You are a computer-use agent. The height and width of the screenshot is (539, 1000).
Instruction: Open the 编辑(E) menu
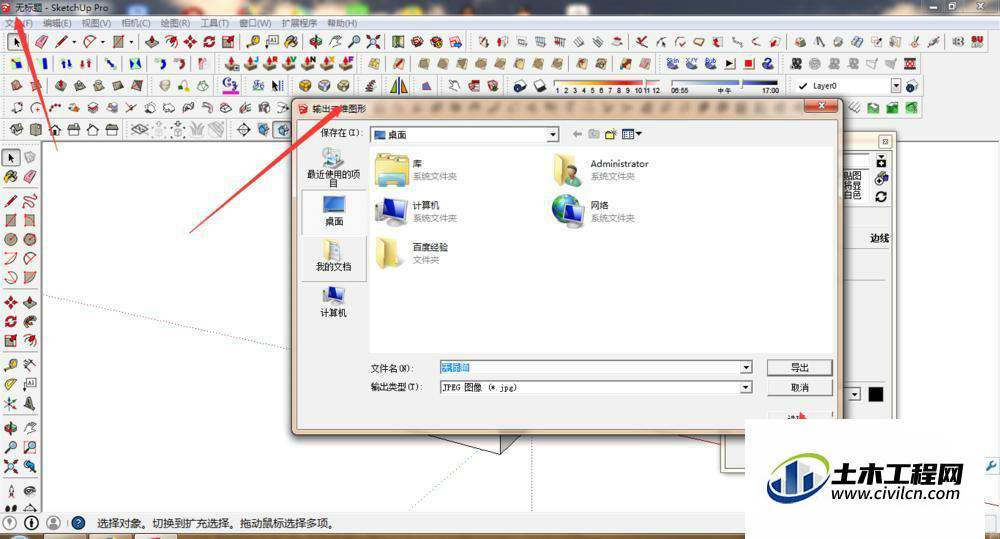57,23
